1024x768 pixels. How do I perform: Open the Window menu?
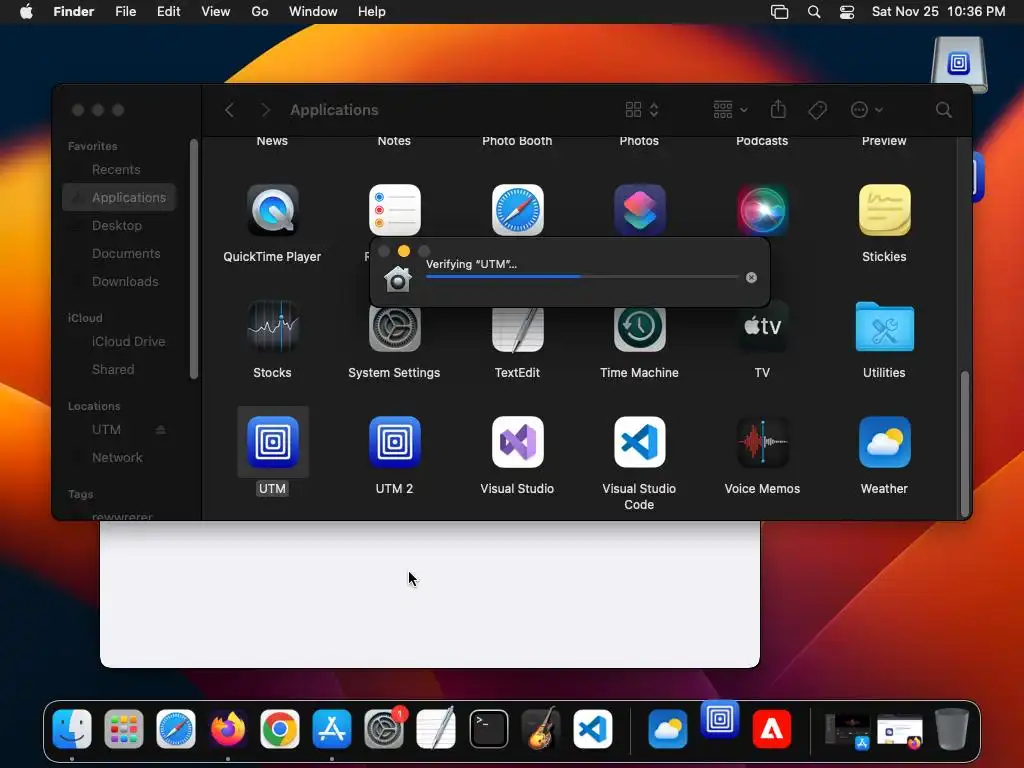coord(313,12)
